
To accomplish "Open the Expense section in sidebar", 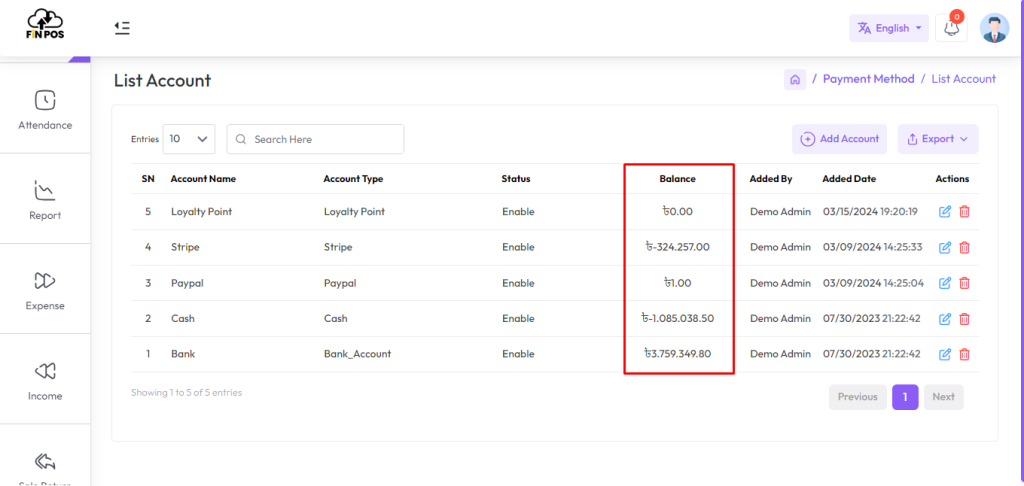I will [x=45, y=289].
